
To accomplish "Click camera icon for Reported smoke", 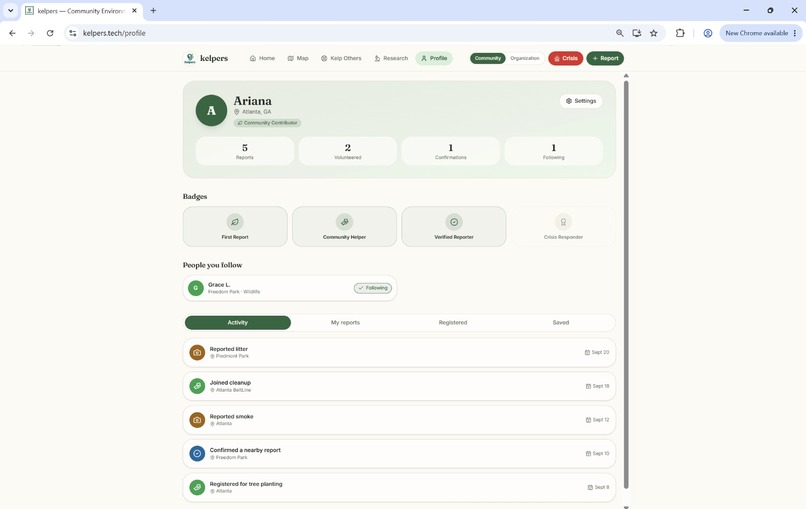I will pyautogui.click(x=197, y=420).
